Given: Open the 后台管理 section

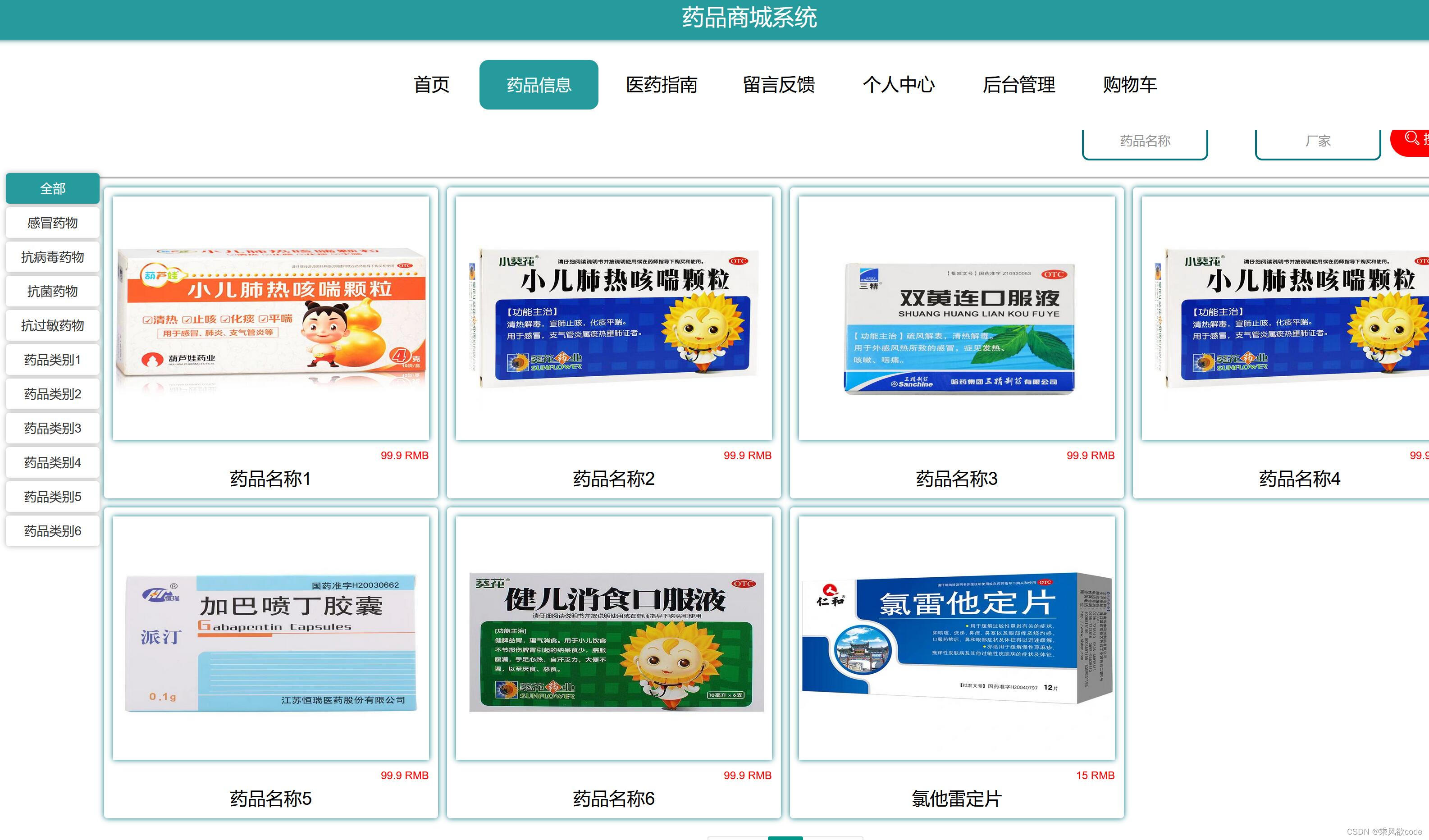Looking at the screenshot, I should tap(1019, 85).
